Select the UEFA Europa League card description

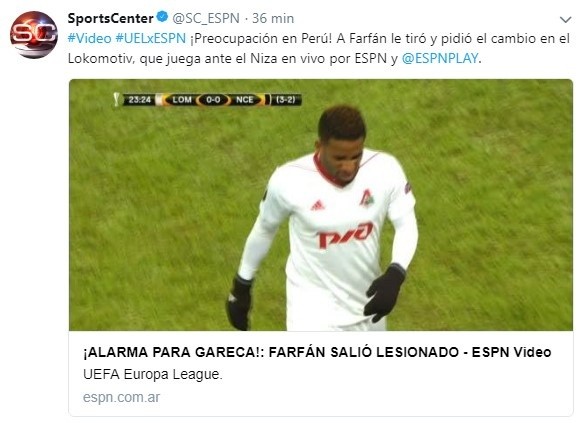pyautogui.click(x=153, y=374)
